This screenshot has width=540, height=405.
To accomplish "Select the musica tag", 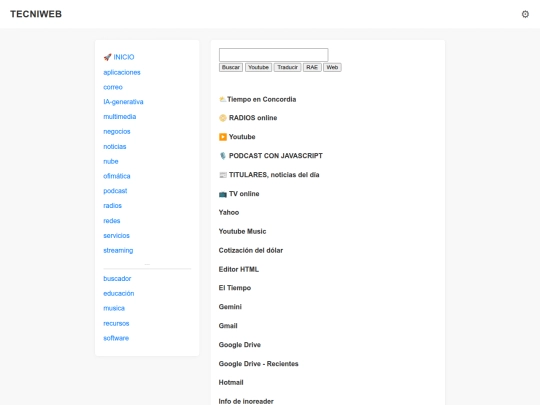I will (114, 308).
